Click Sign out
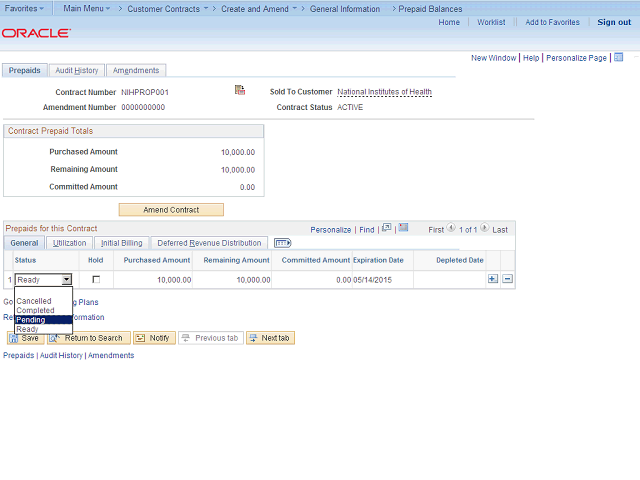Viewport: 640px width, 480px height. 614,22
